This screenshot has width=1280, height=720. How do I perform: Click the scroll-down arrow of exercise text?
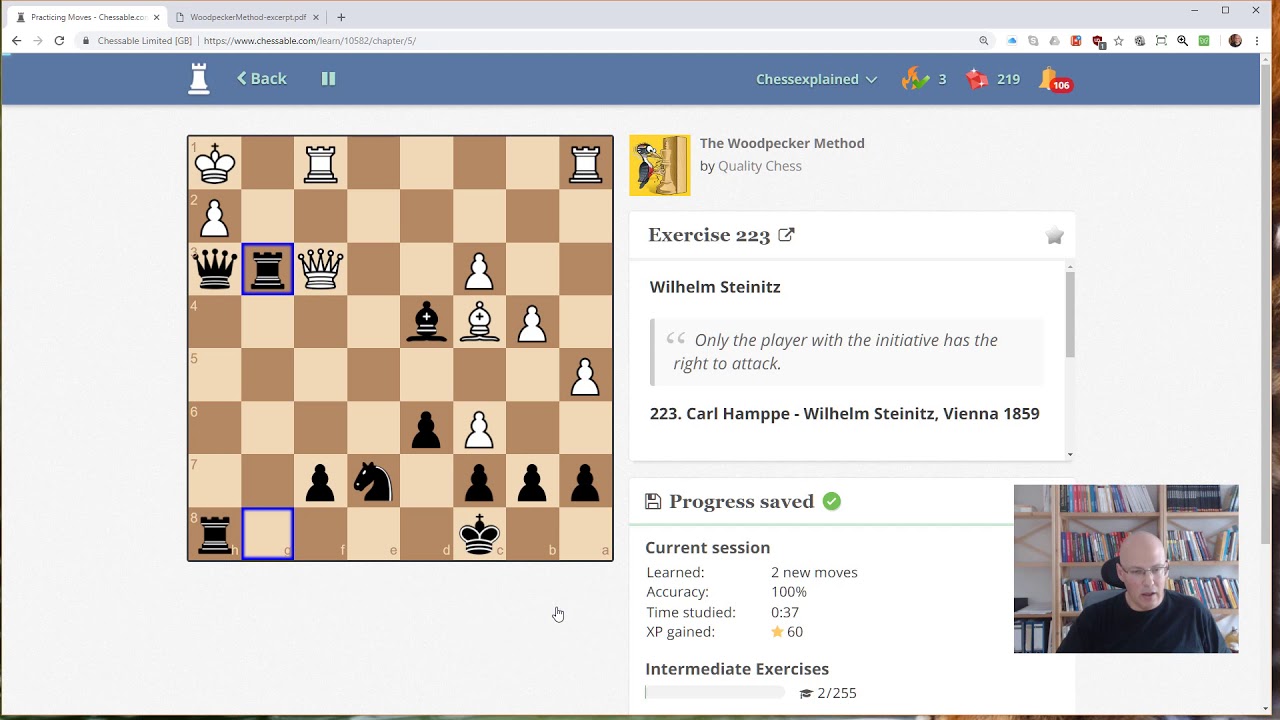click(x=1070, y=455)
